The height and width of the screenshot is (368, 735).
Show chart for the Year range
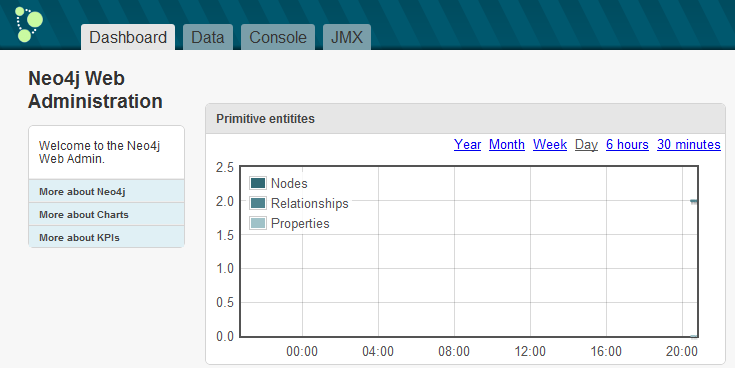[467, 144]
